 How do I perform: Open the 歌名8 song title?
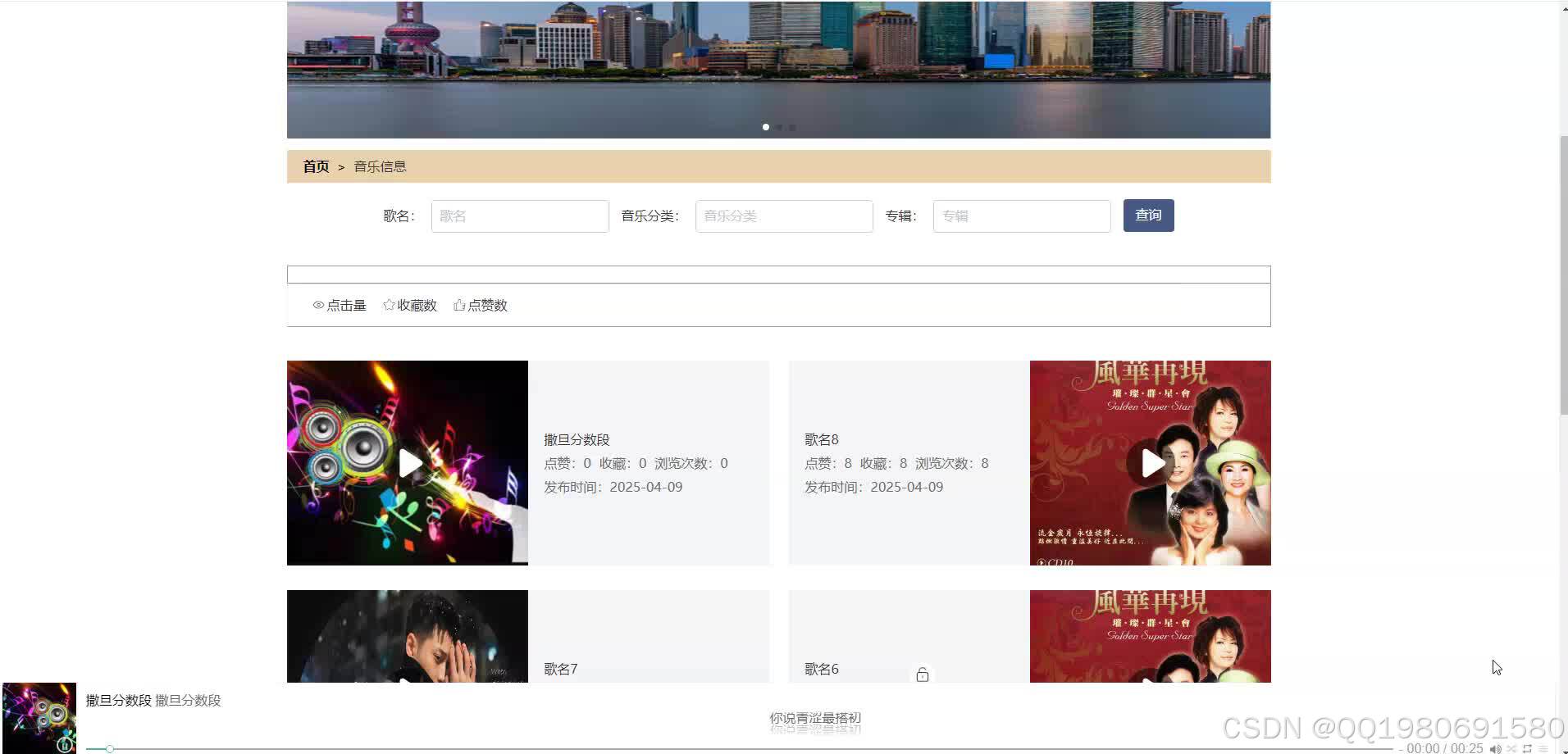[x=821, y=439]
